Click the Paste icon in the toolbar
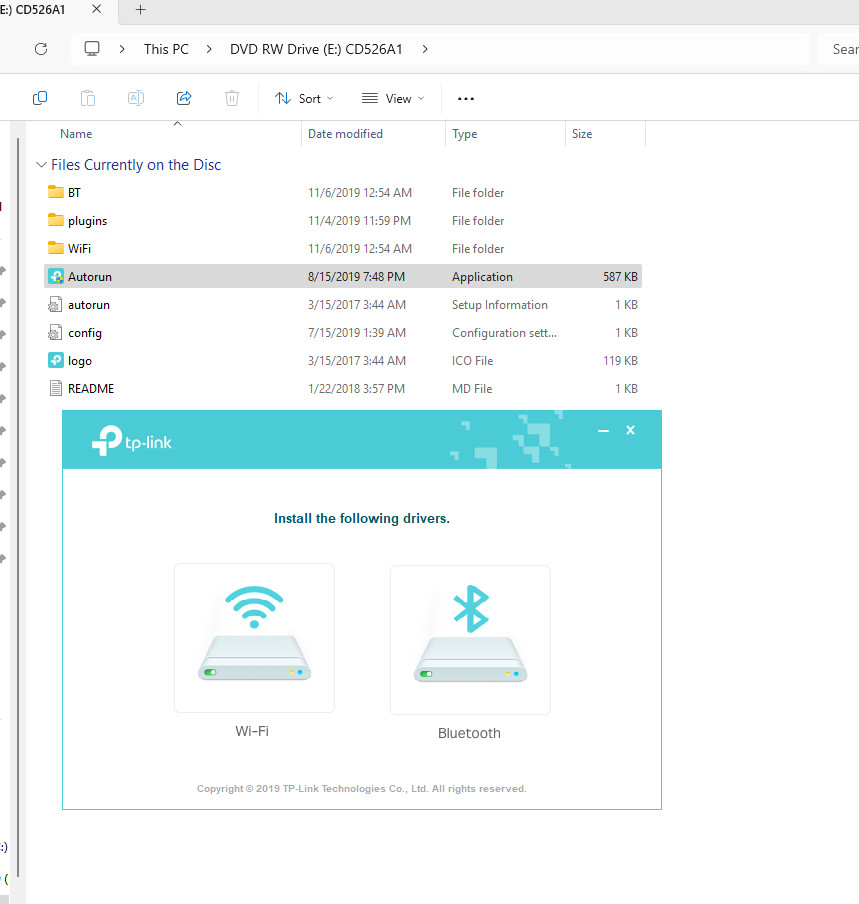The image size is (859, 904). (88, 97)
